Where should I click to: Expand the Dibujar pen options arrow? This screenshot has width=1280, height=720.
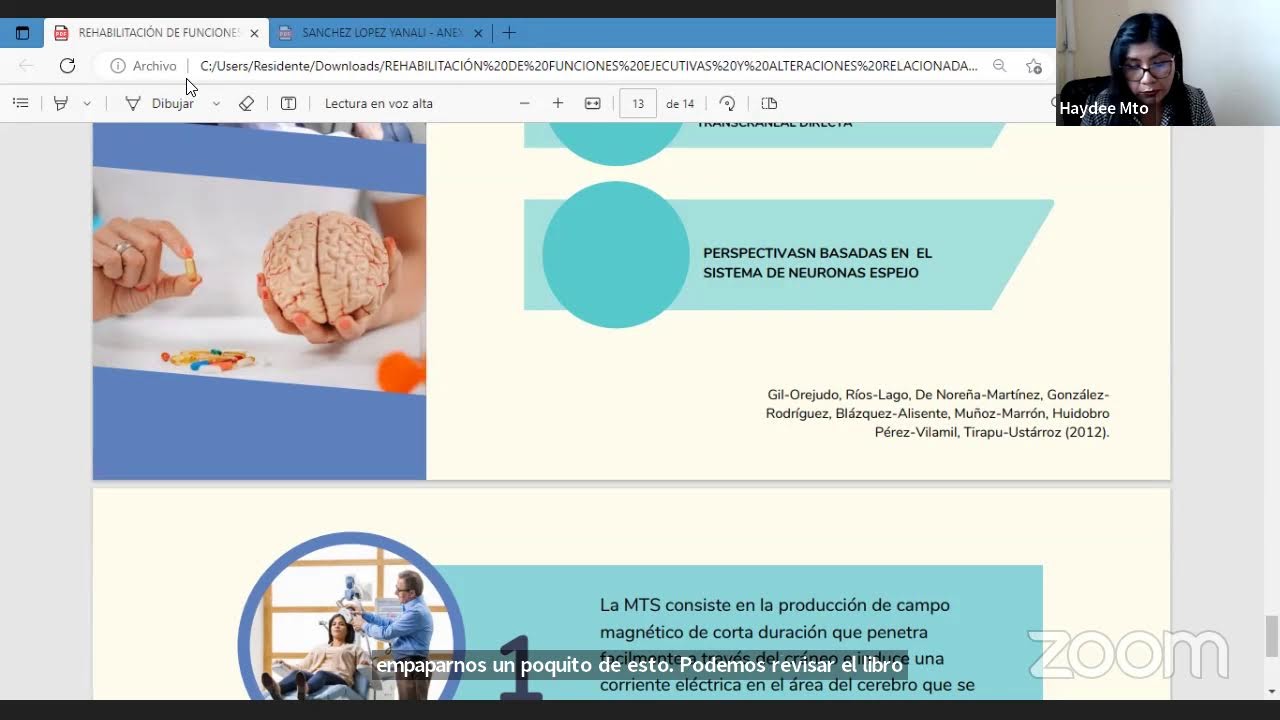[x=216, y=103]
